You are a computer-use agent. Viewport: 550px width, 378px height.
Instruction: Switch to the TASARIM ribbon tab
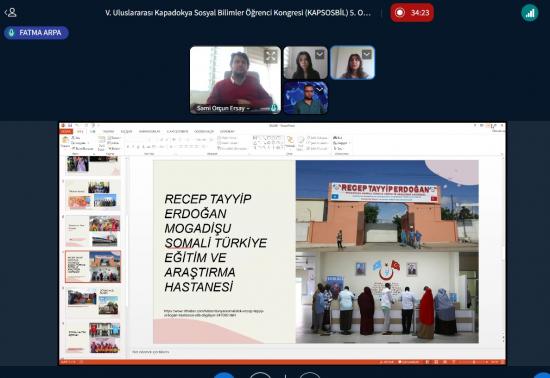[108, 131]
